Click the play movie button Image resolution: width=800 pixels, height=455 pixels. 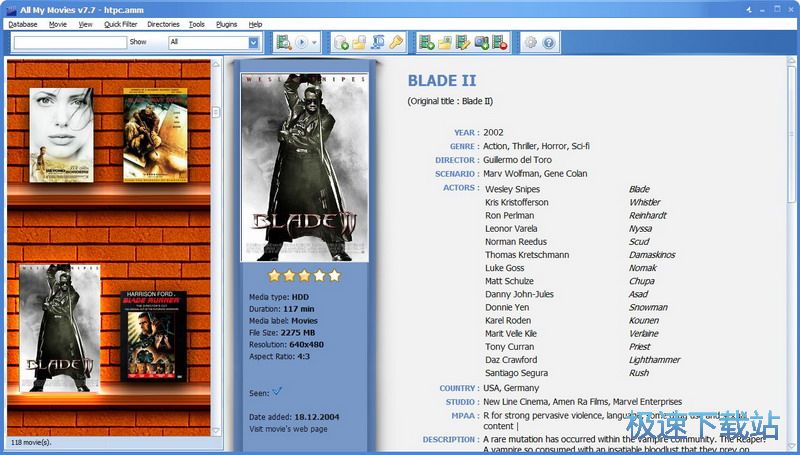[300, 42]
